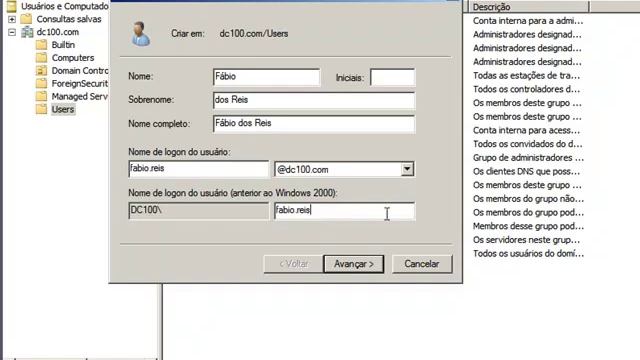640x360 pixels.
Task: Click 'Os clientes DNS que poss…' description
Action: pos(526,171)
